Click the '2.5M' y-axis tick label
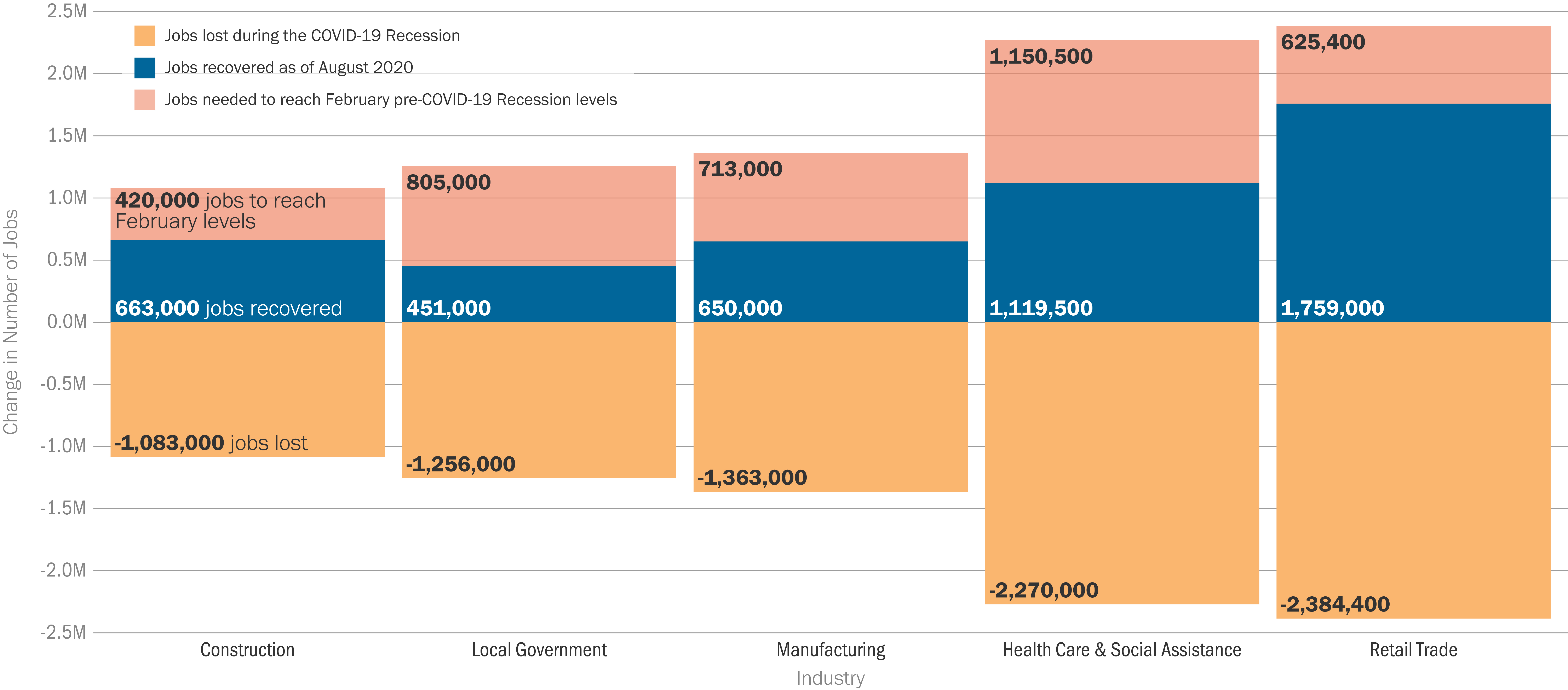Viewport: 1568px width, 690px height. 67,11
